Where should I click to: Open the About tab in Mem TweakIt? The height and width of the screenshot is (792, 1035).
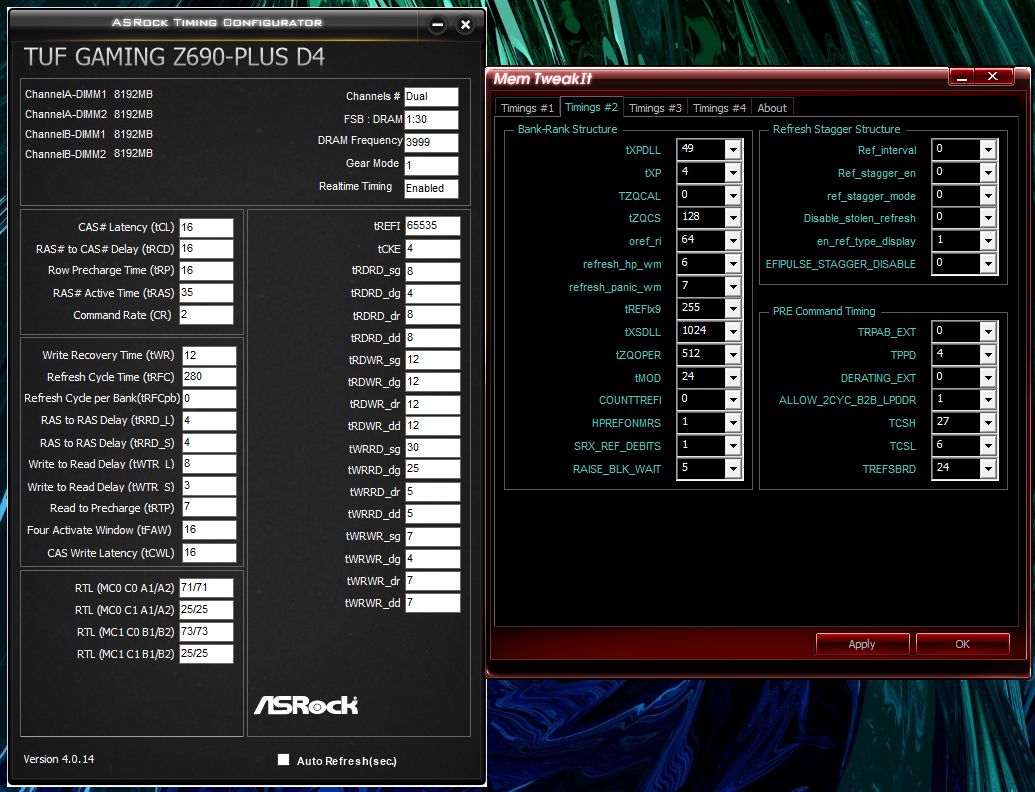[772, 108]
